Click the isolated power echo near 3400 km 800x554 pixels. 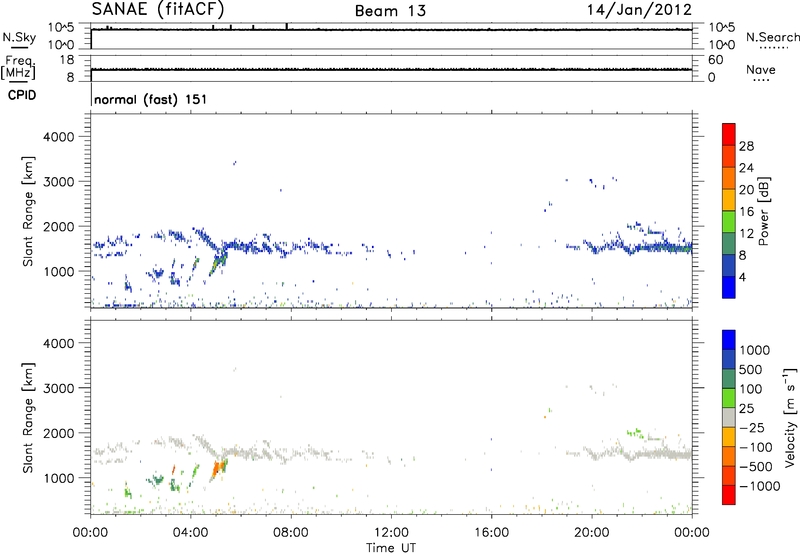pyautogui.click(x=235, y=163)
